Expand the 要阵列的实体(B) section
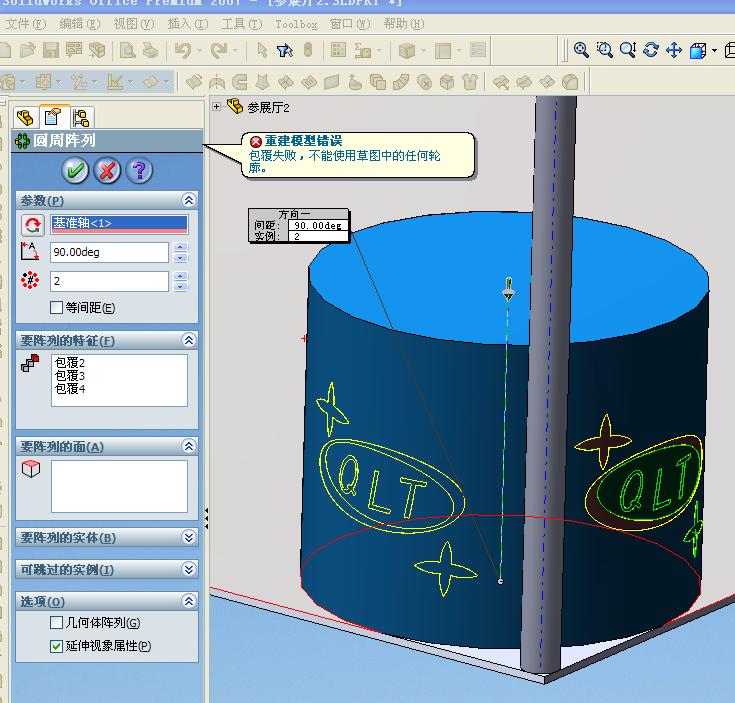This screenshot has width=735, height=703. pyautogui.click(x=188, y=537)
